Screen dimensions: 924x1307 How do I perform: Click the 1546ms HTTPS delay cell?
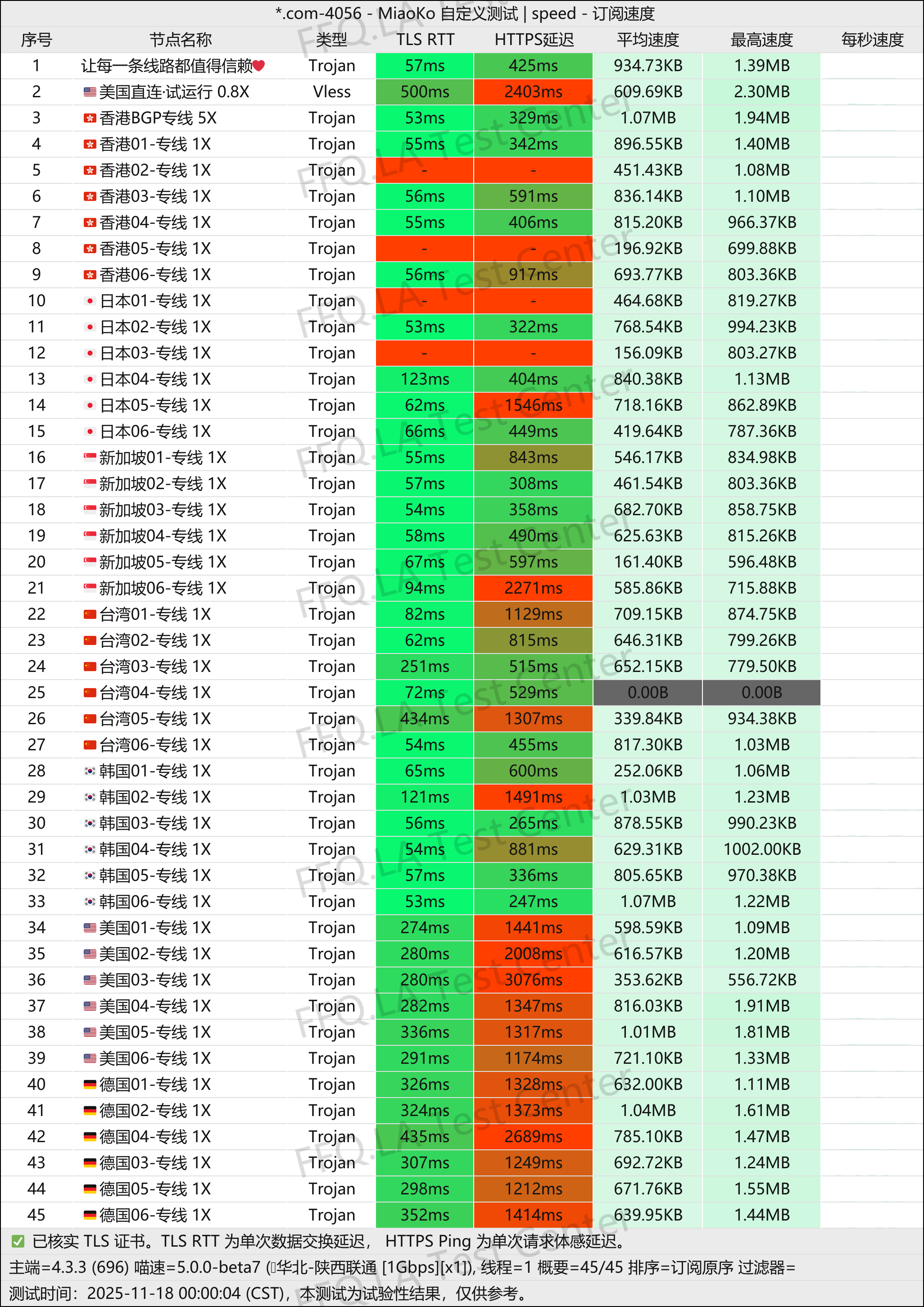[x=534, y=405]
